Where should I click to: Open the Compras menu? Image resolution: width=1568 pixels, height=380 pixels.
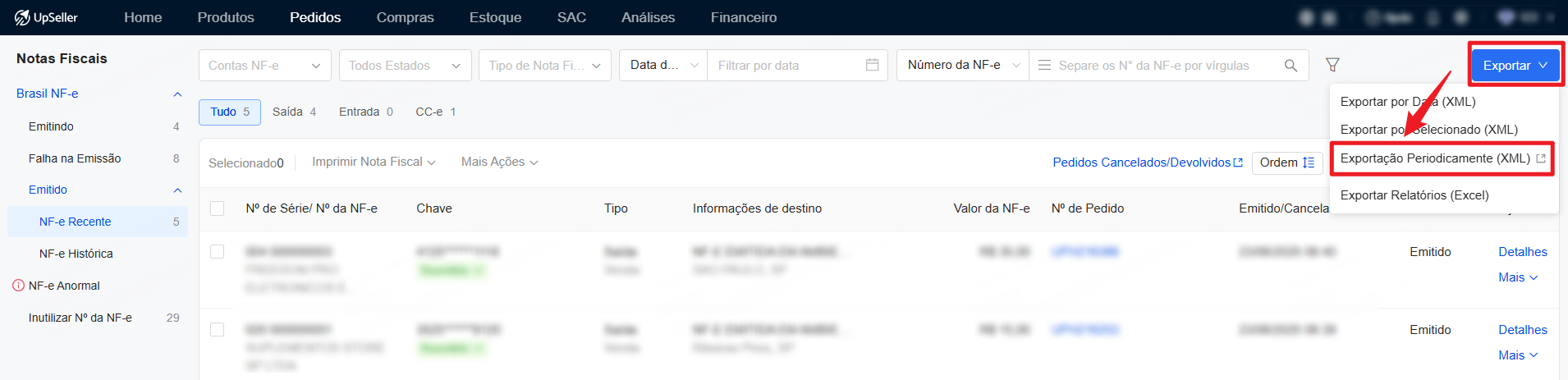click(405, 17)
